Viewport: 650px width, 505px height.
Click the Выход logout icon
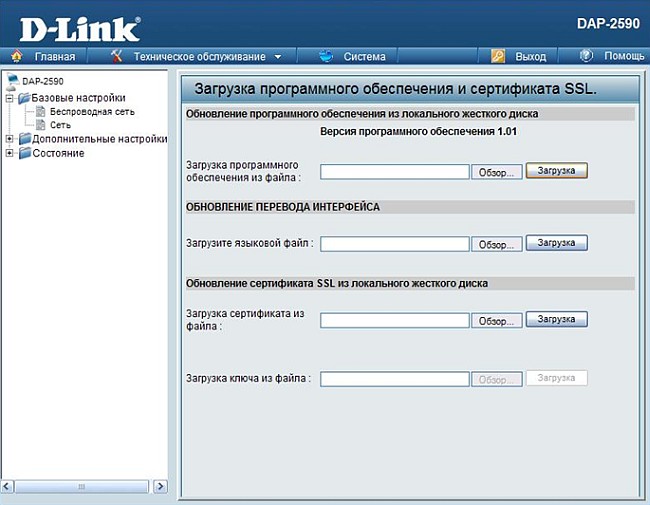click(498, 56)
